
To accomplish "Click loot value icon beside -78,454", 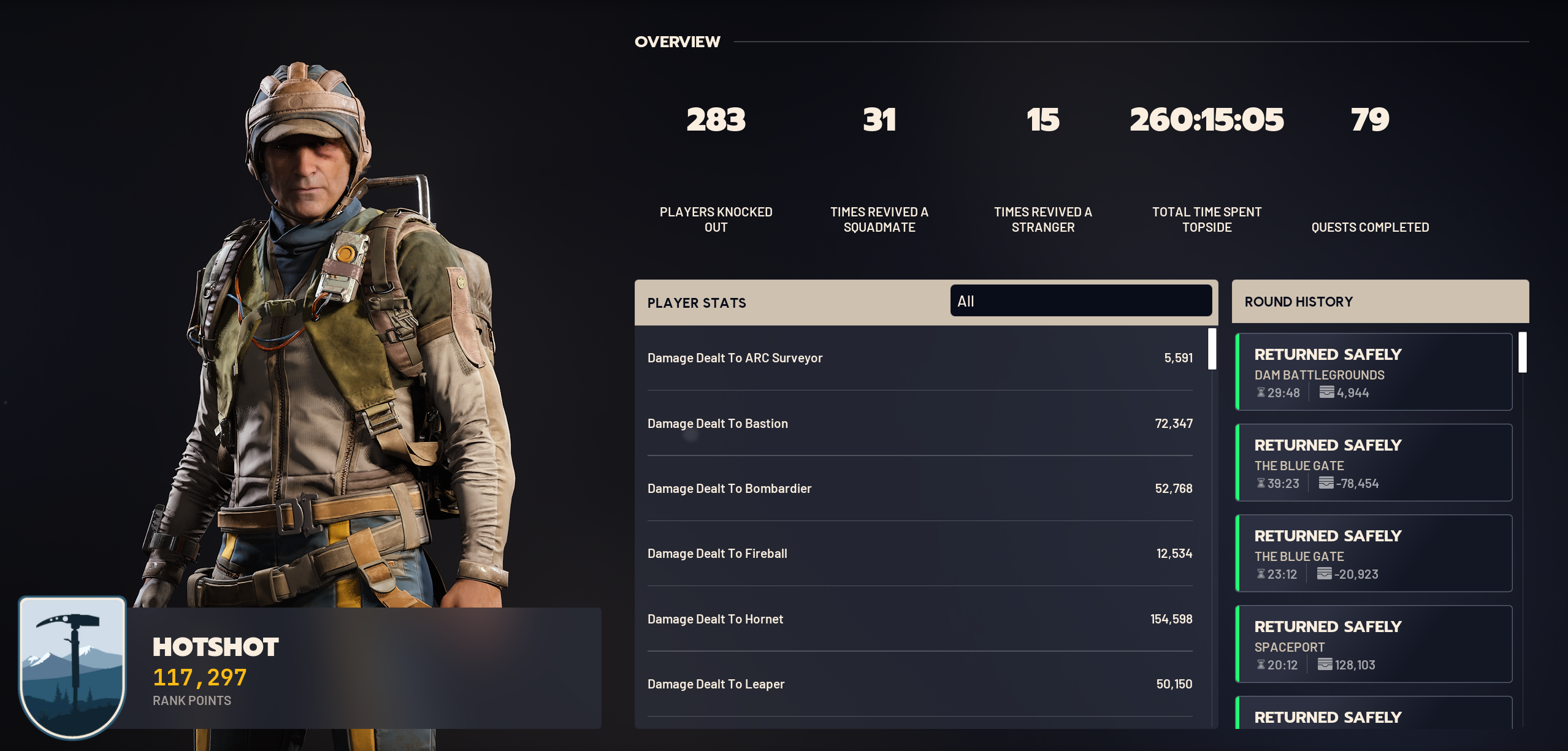I will [1326, 483].
